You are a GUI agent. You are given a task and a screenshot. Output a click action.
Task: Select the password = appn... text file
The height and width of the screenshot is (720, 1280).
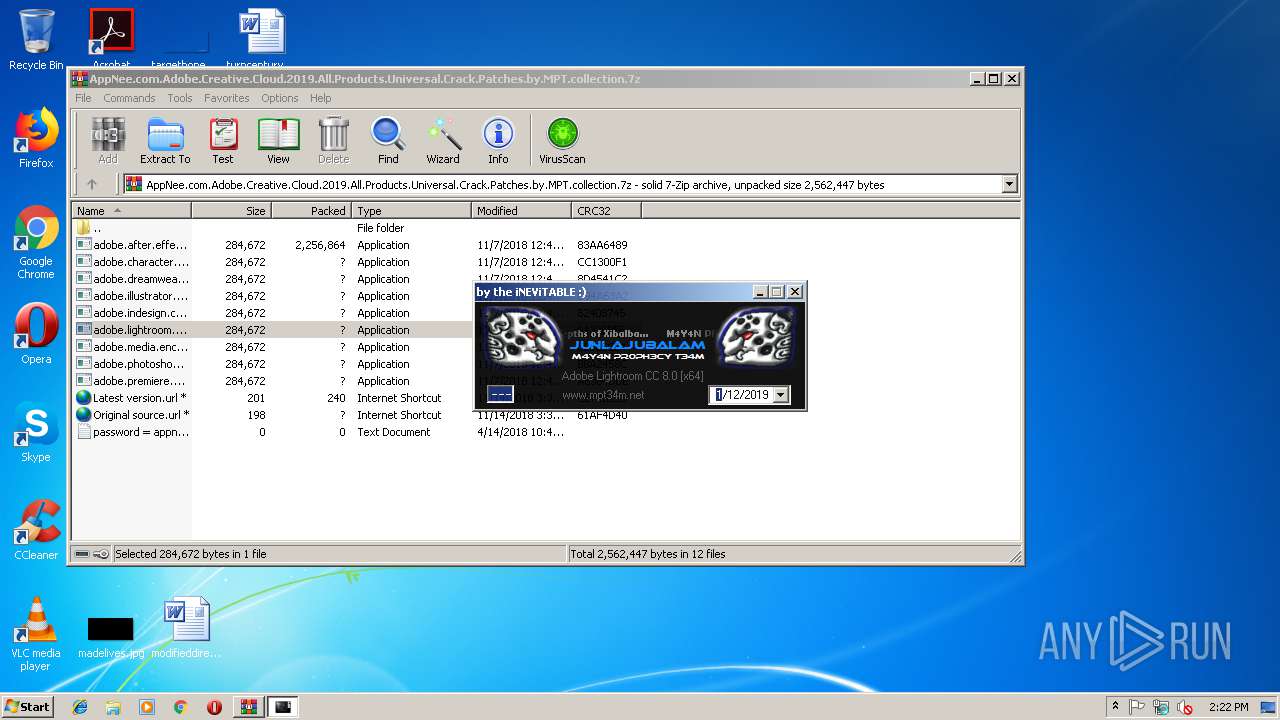coord(131,432)
